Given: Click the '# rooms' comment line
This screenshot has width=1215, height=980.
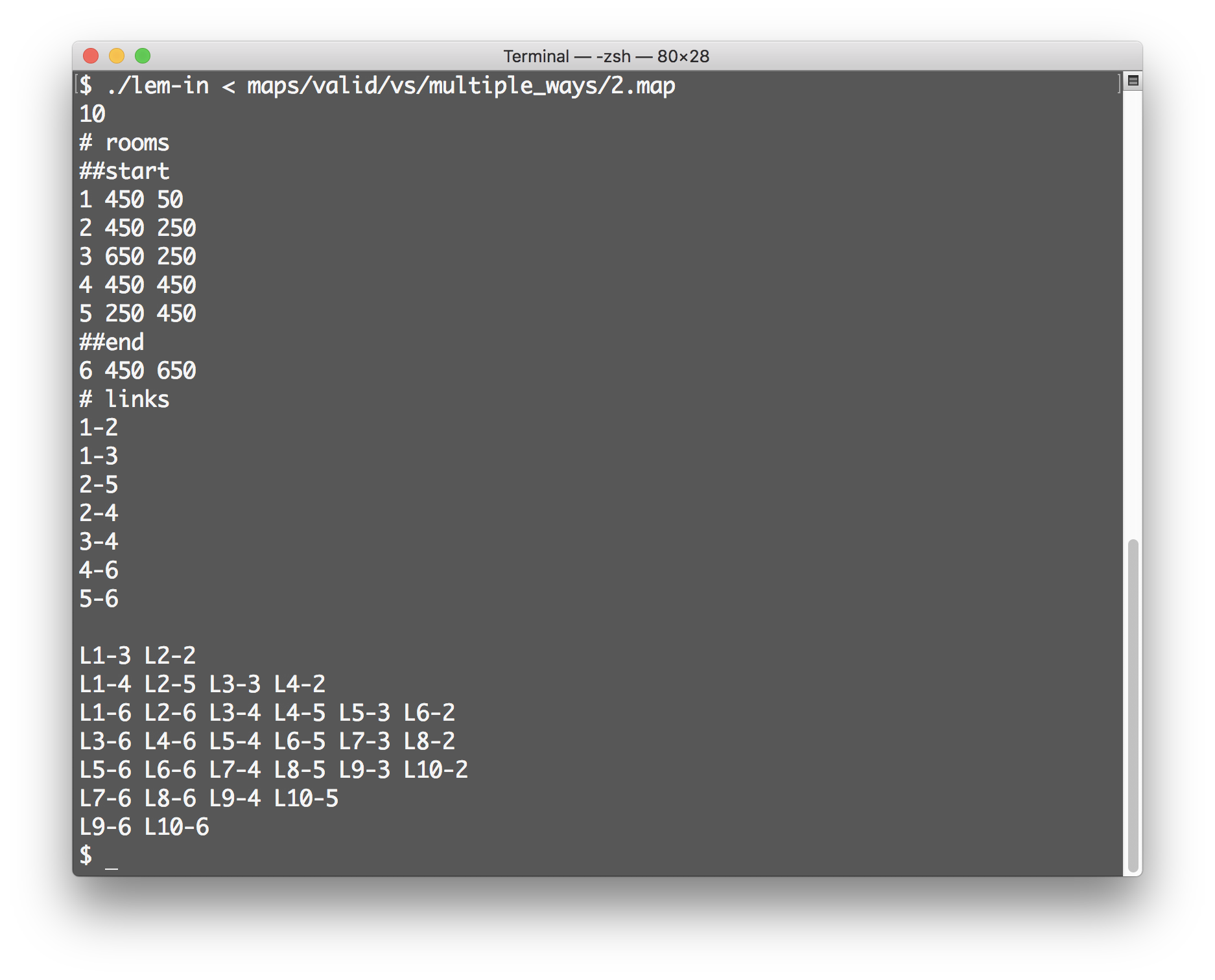Looking at the screenshot, I should point(124,143).
